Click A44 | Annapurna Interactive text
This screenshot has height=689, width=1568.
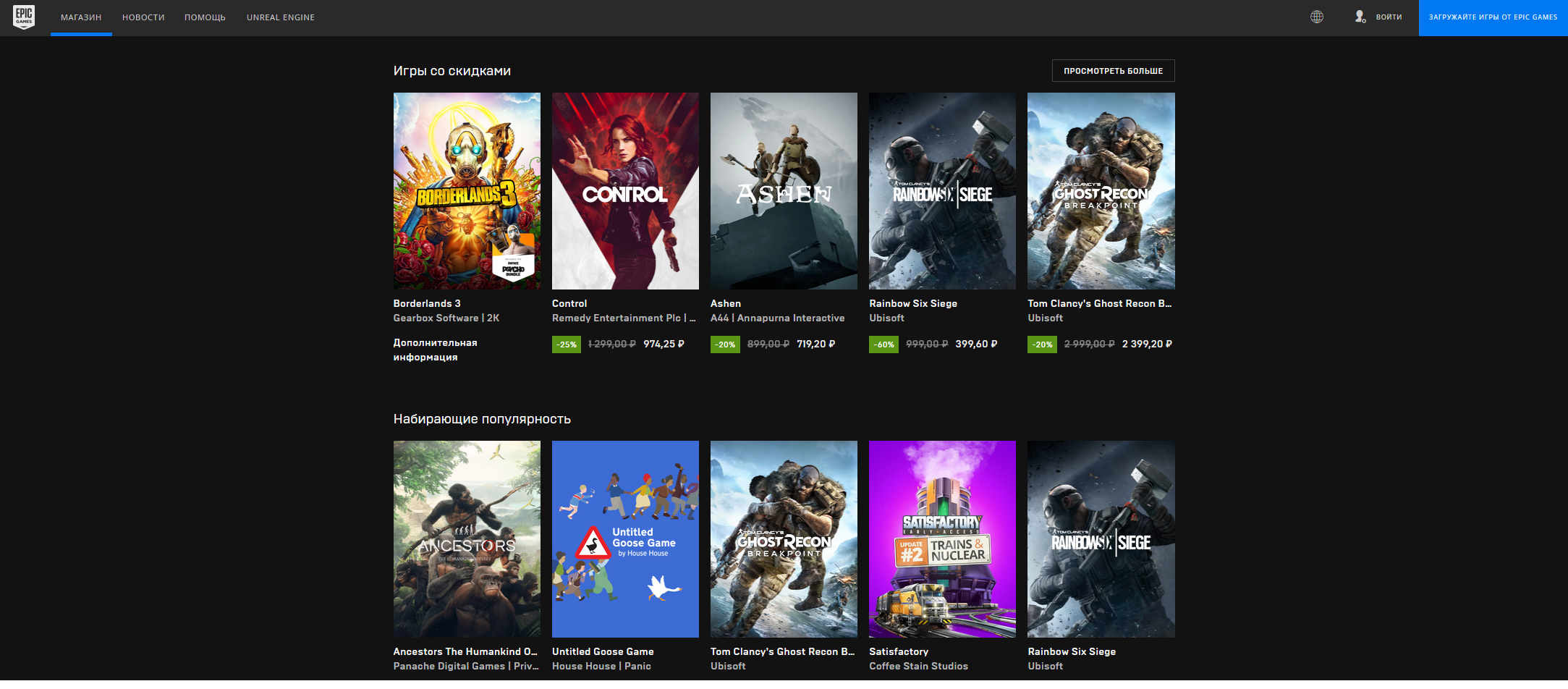point(778,318)
